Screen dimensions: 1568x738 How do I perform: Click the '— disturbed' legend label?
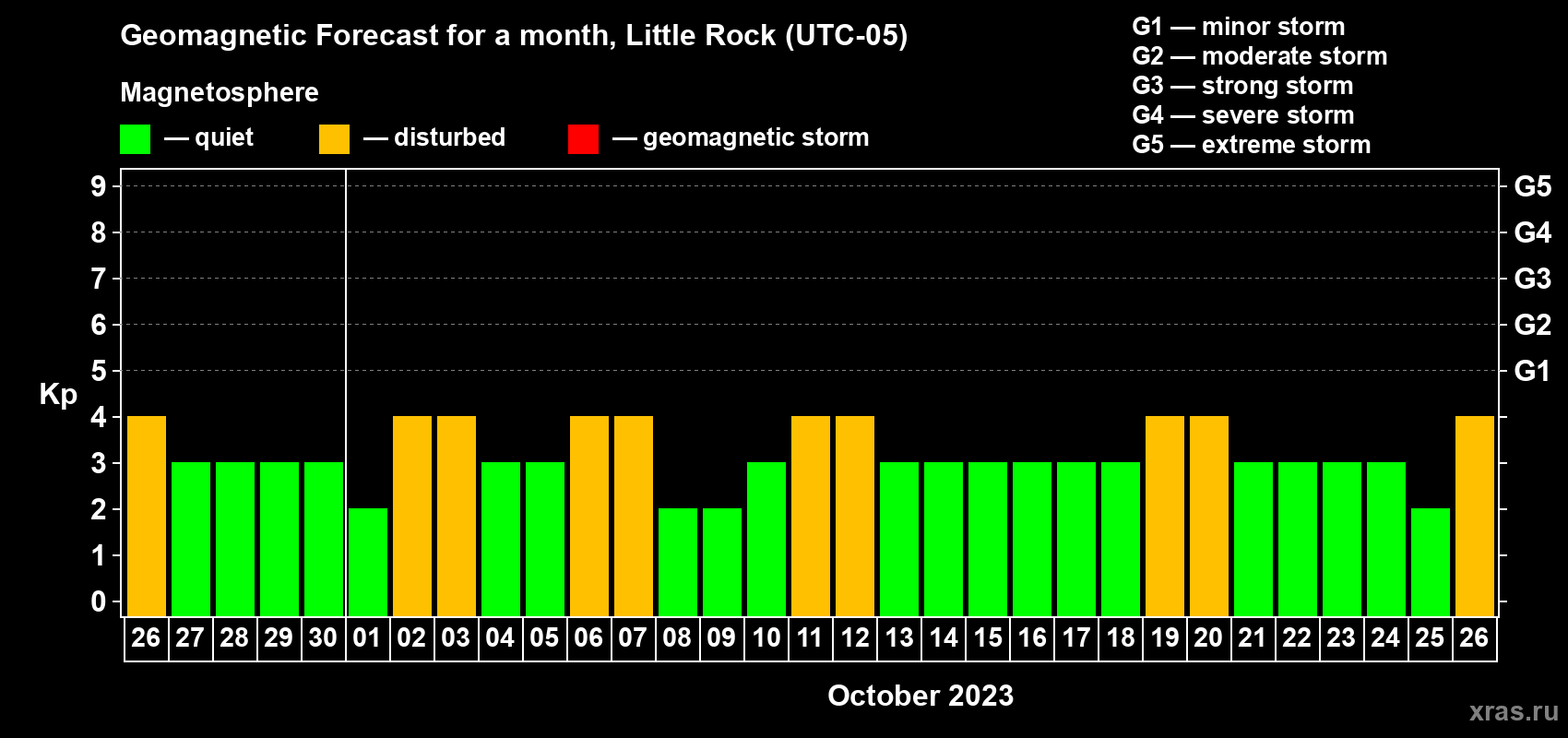click(434, 137)
